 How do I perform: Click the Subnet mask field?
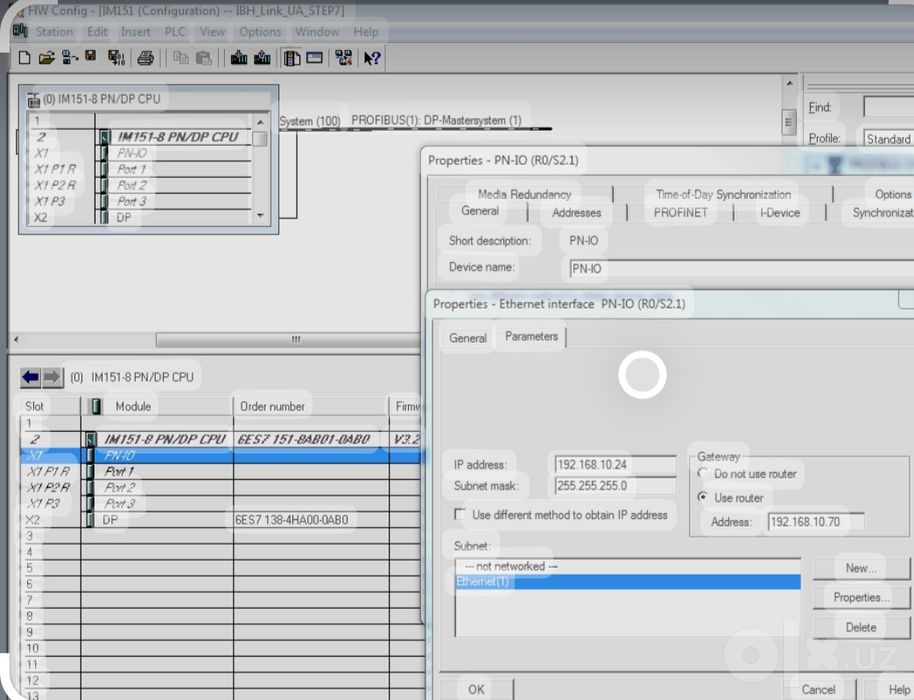616,486
